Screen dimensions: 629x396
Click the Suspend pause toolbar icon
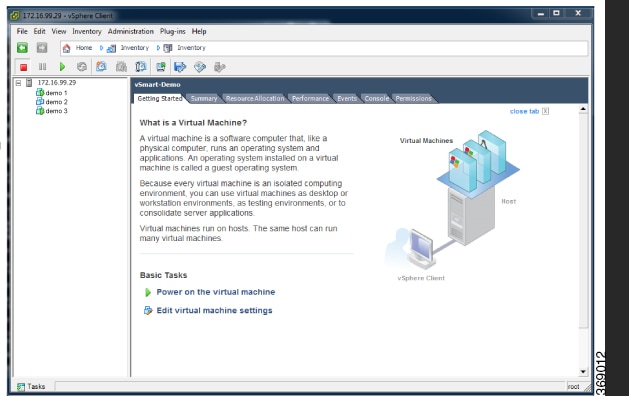pos(42,67)
